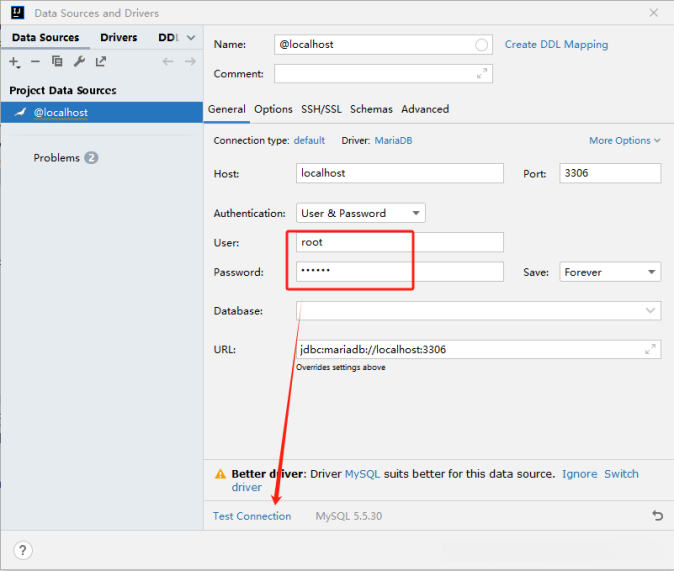
Task: Expand the Database dropdown list
Action: tap(650, 311)
